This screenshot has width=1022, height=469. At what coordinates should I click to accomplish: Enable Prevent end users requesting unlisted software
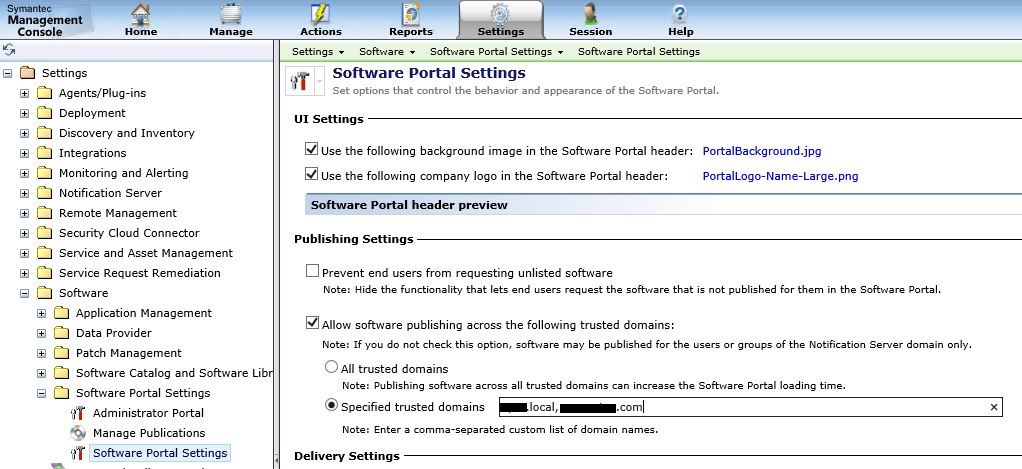[x=312, y=271]
